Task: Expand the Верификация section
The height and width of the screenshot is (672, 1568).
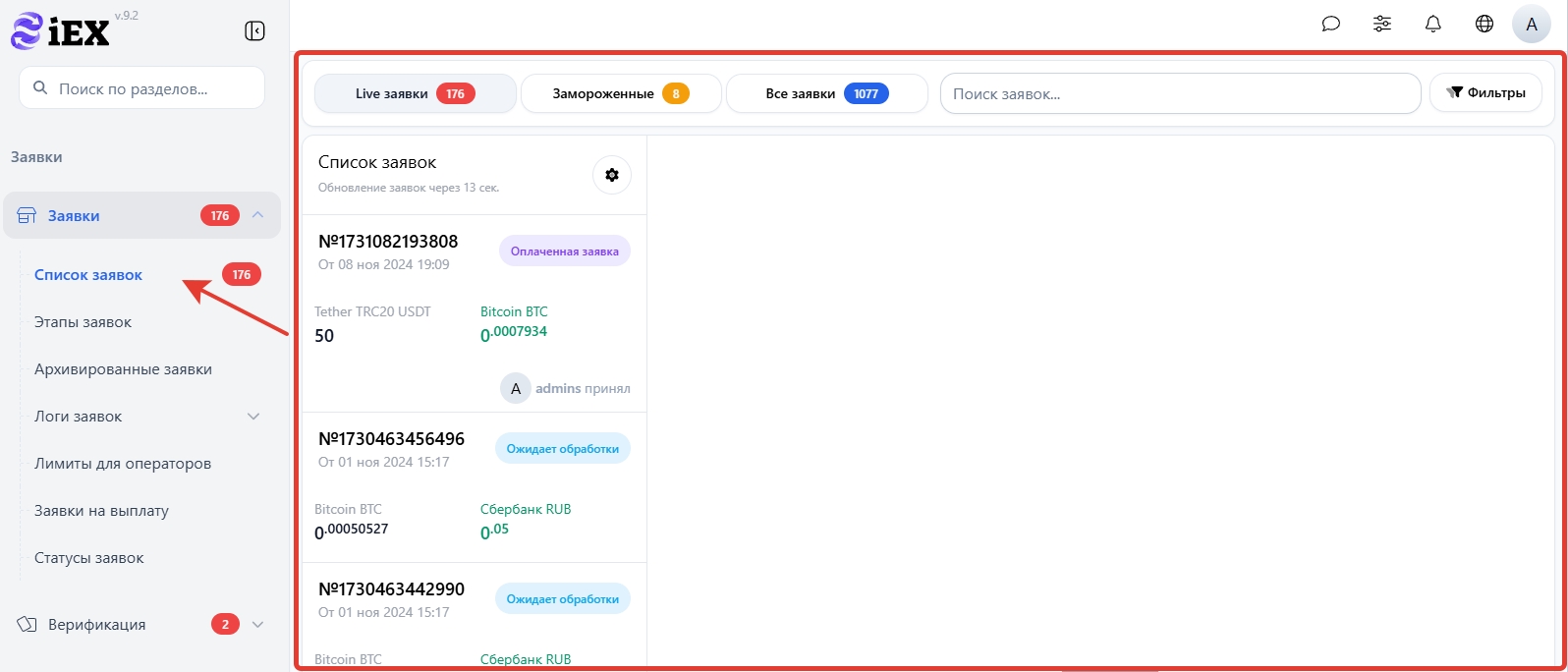Action: [x=258, y=625]
